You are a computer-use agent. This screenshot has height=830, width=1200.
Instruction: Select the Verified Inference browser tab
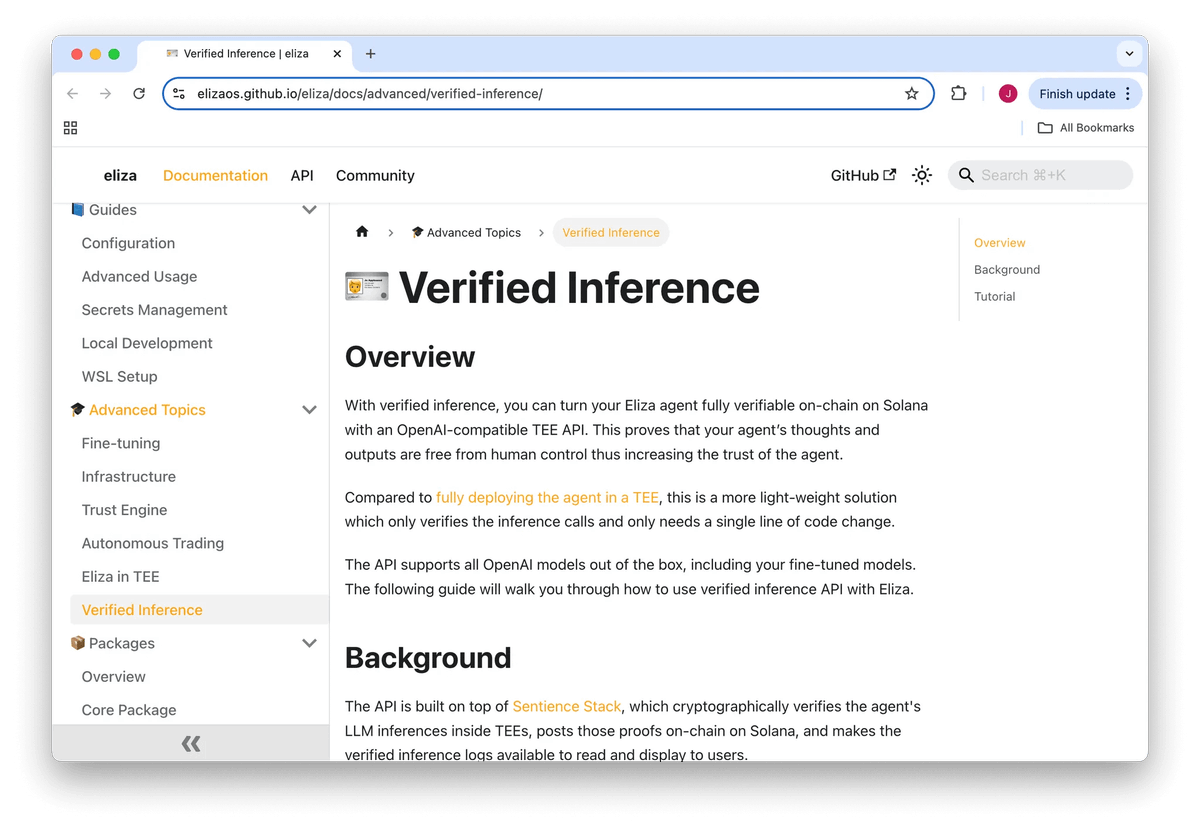point(247,54)
